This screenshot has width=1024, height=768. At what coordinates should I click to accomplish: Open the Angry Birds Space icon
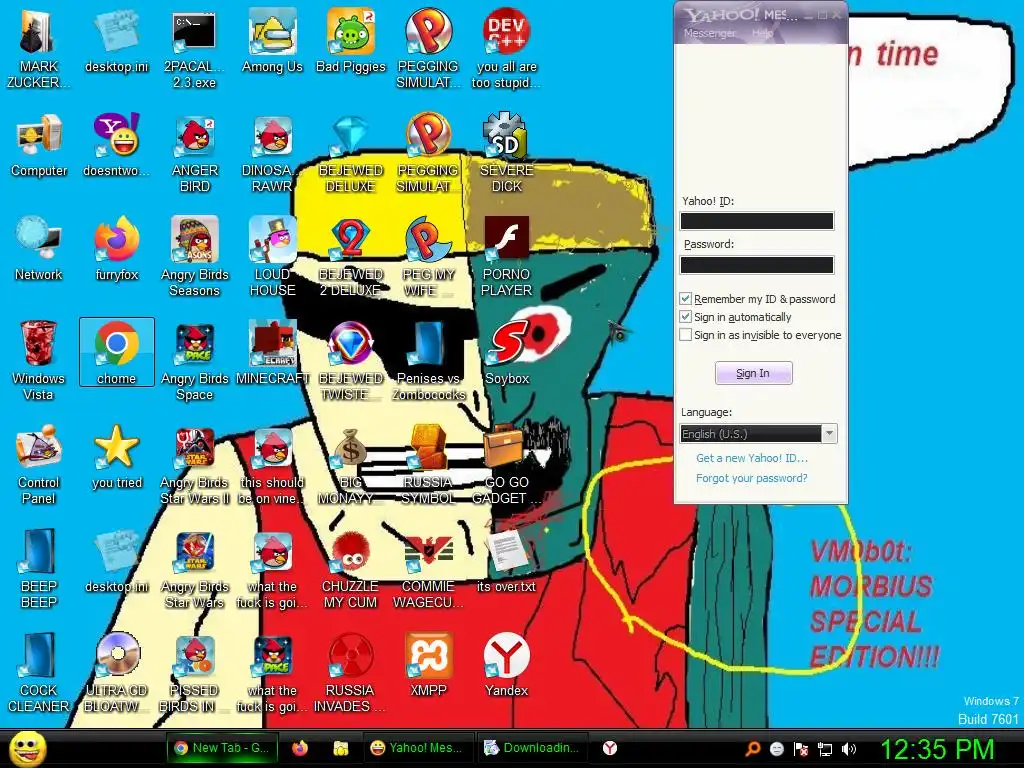point(194,359)
